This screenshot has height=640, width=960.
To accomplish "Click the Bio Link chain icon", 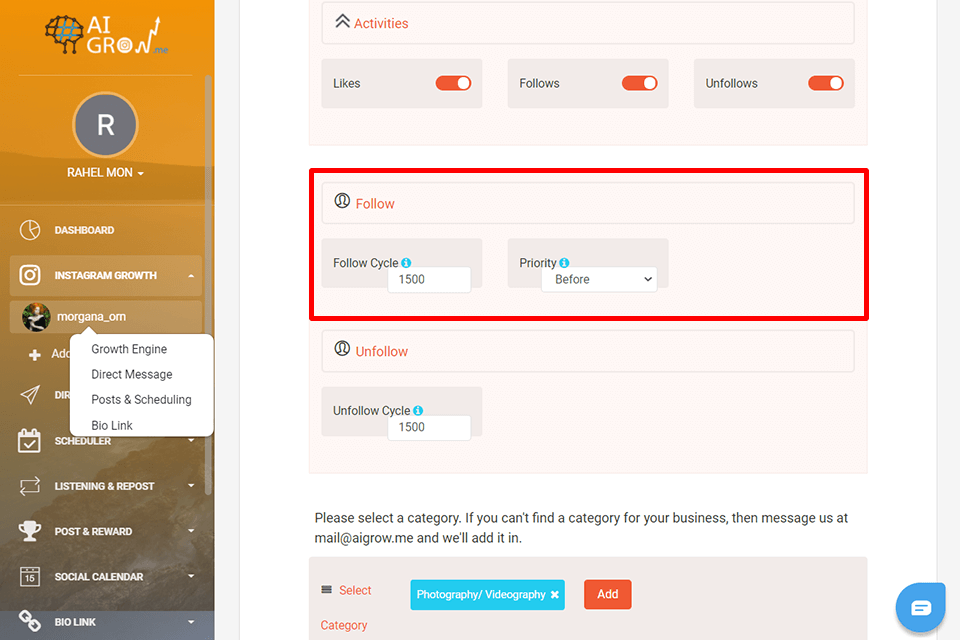I will [30, 621].
